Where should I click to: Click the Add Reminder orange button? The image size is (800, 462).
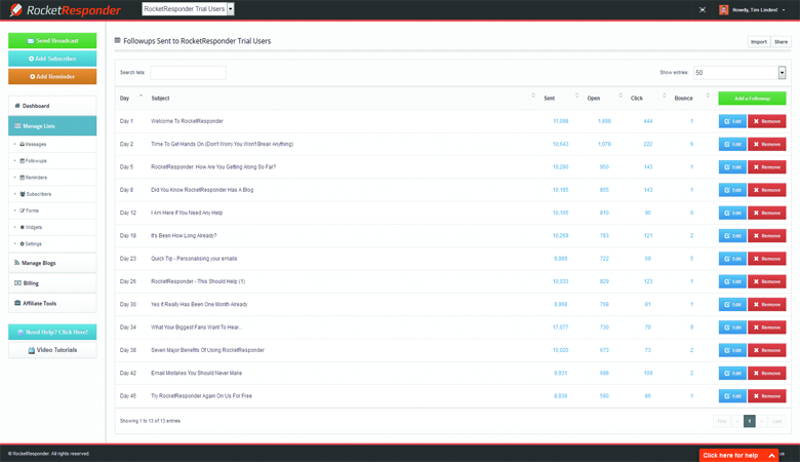(x=52, y=76)
